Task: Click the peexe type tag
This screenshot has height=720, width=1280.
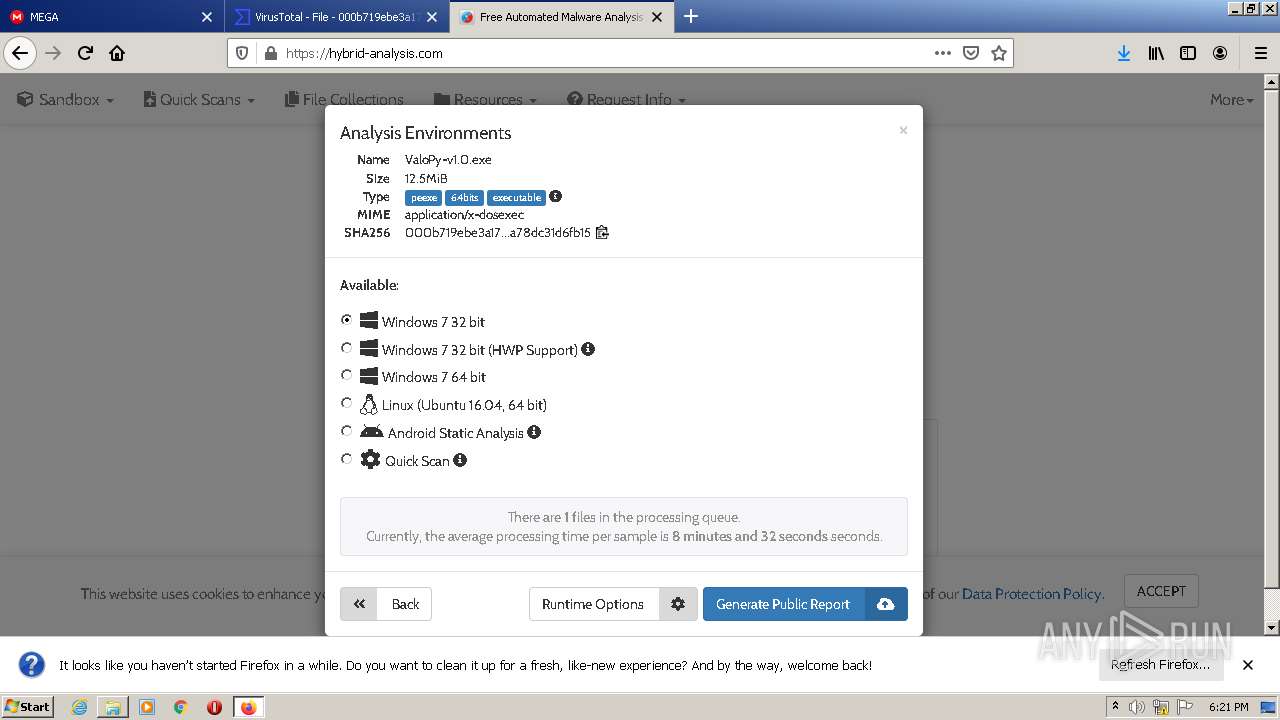Action: click(x=423, y=198)
